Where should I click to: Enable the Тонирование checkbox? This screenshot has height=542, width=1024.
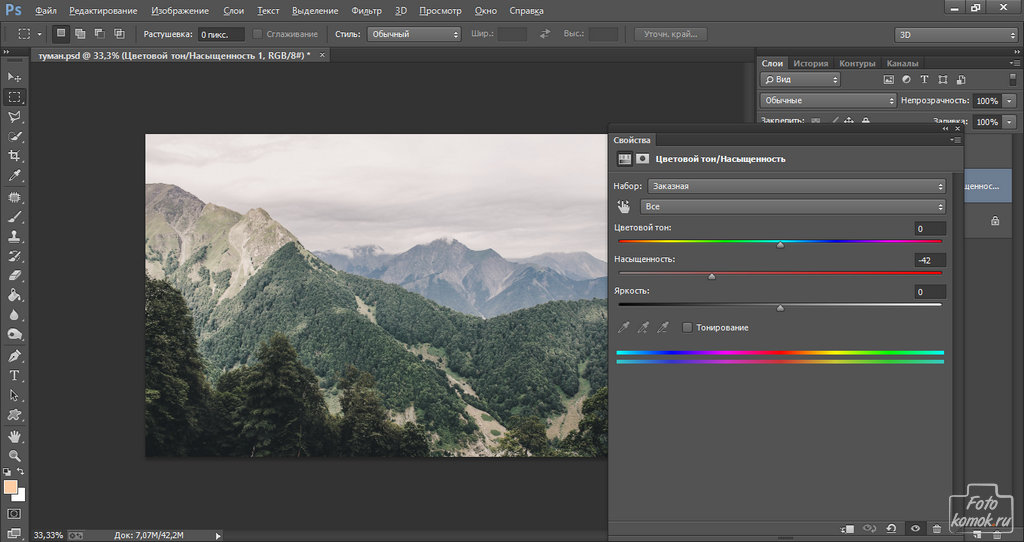687,328
